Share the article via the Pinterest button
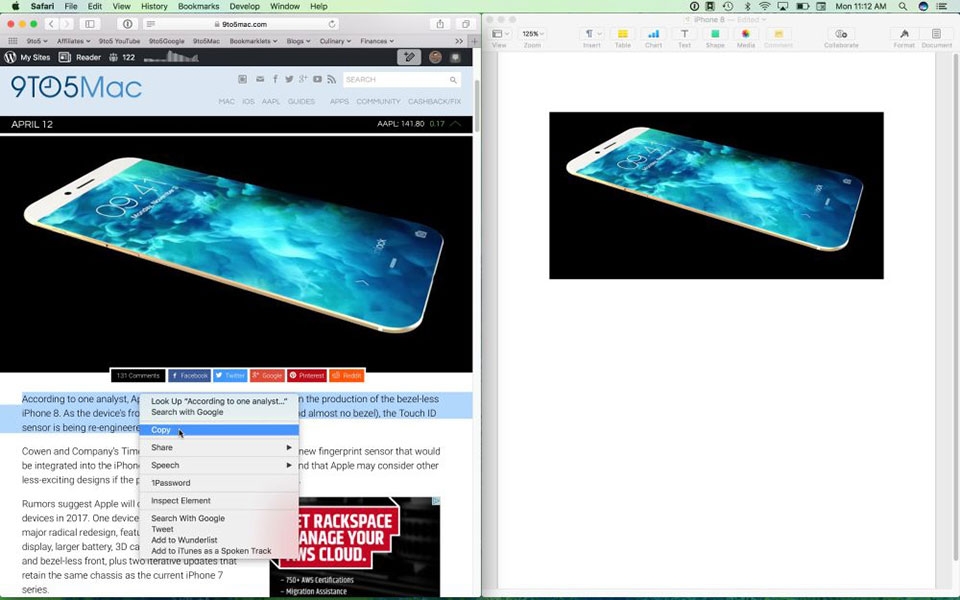This screenshot has width=960, height=600. pyautogui.click(x=306, y=375)
